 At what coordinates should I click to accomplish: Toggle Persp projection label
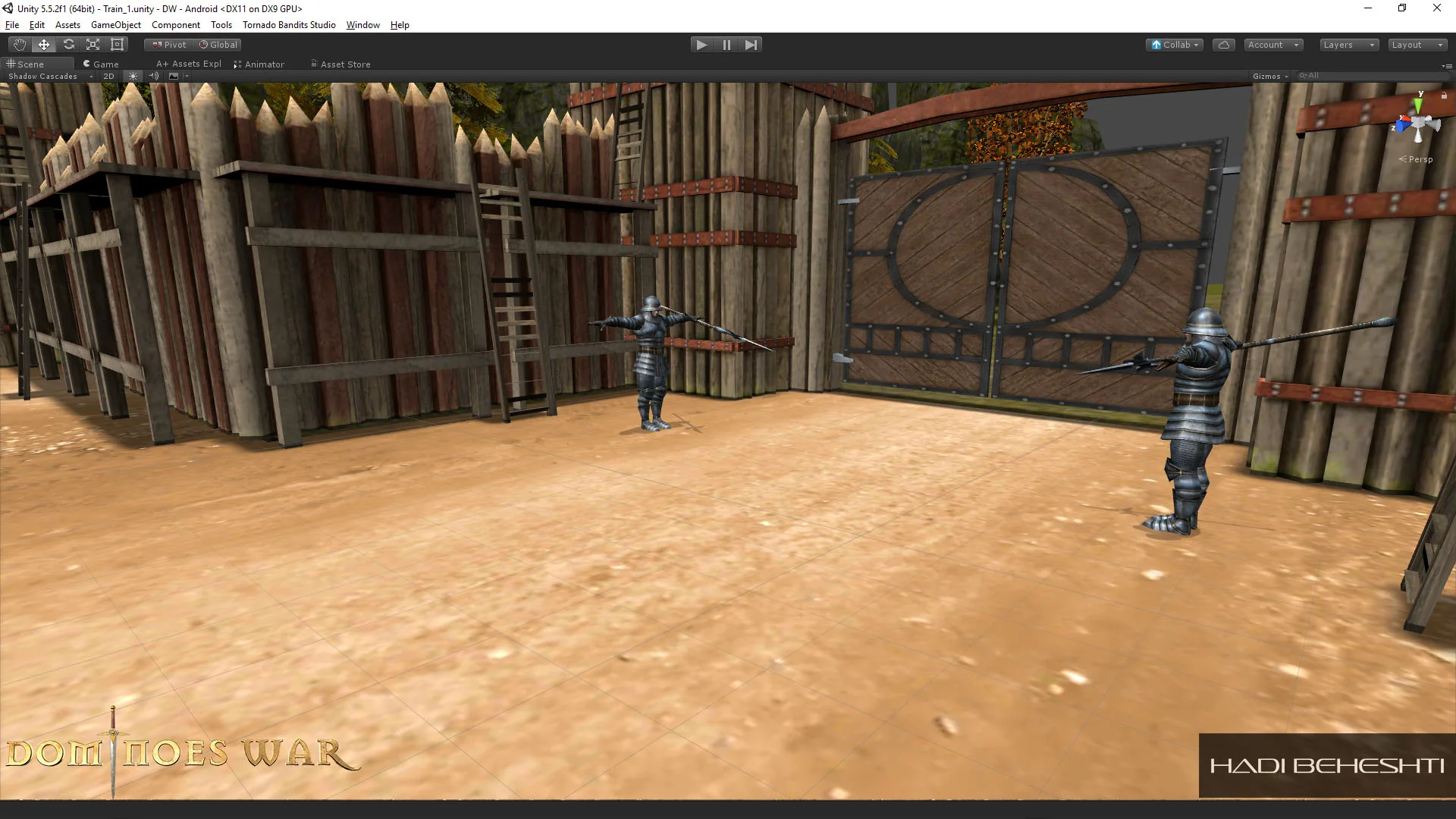(x=1416, y=159)
